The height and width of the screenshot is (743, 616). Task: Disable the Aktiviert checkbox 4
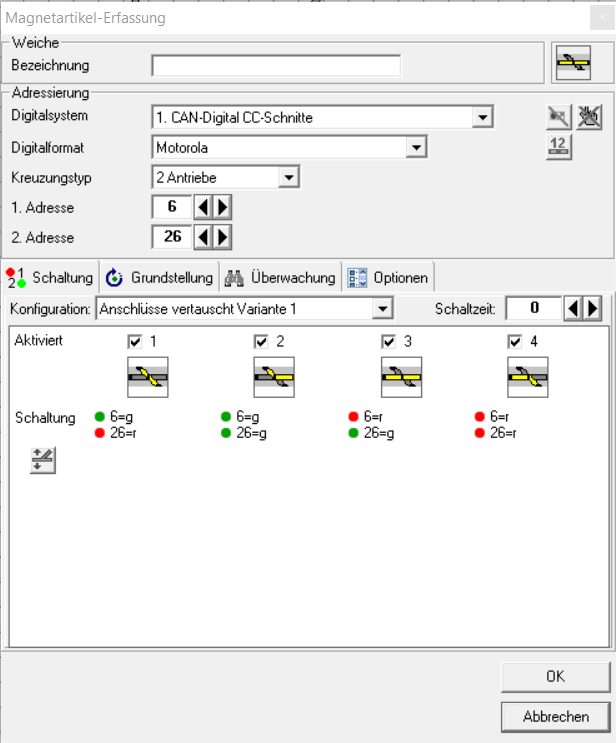516,342
